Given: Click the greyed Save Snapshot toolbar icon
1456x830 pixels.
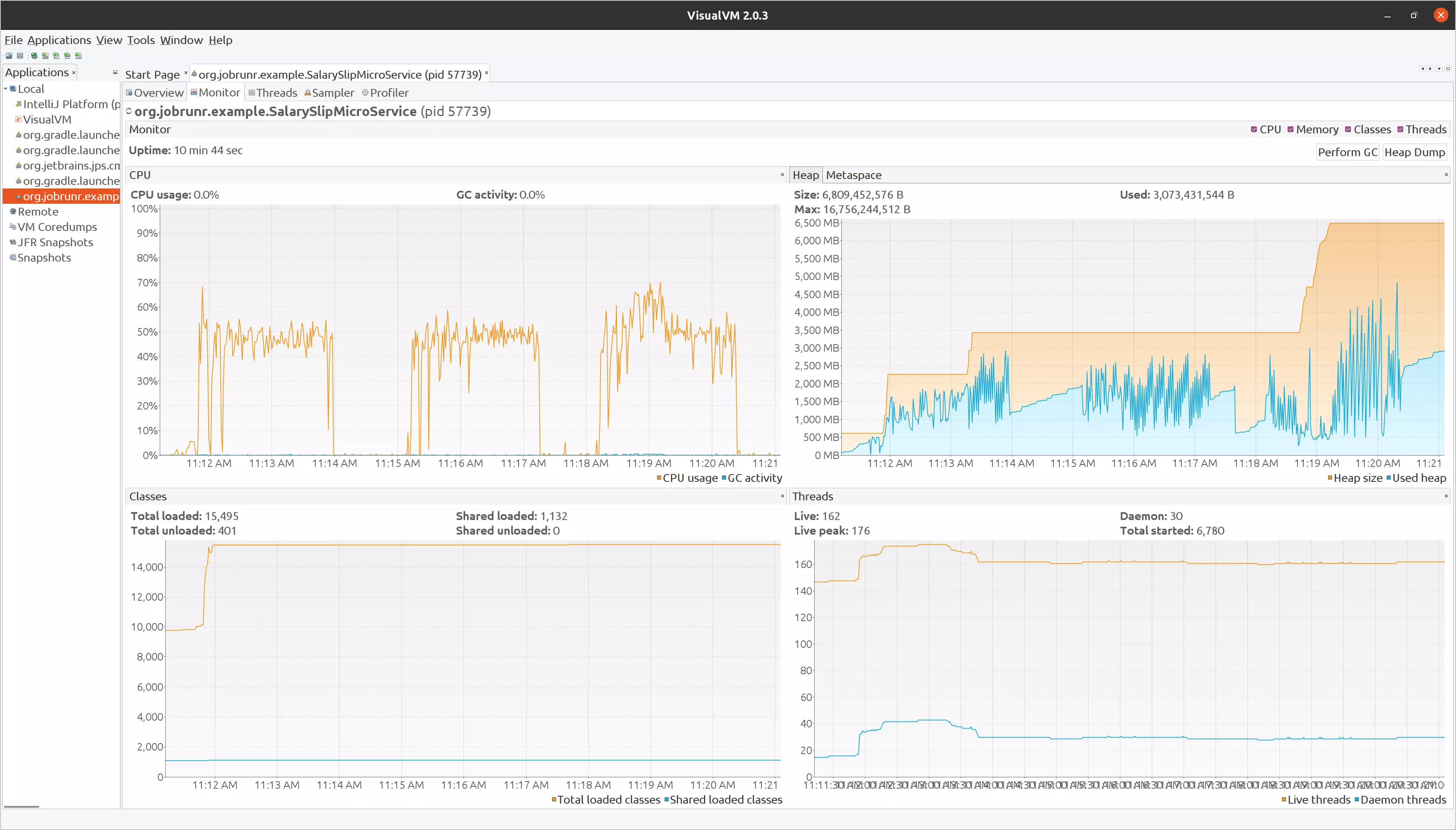Looking at the screenshot, I should (x=20, y=56).
